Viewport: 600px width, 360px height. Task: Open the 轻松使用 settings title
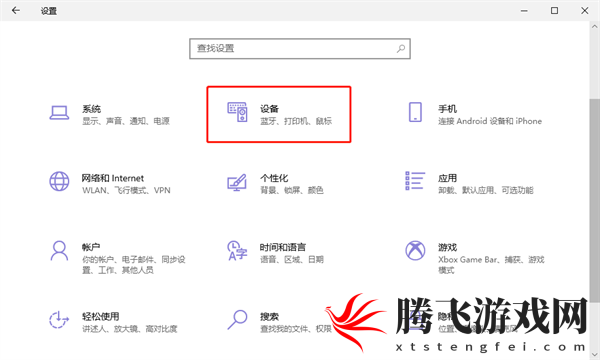click(x=101, y=317)
